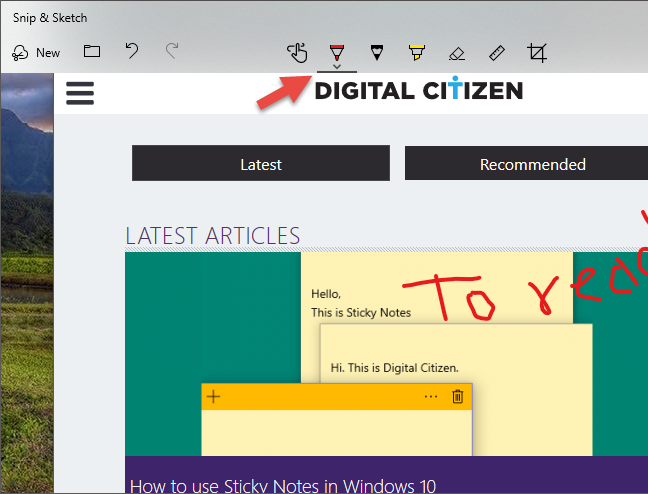
Task: Select the yellow Highlighter tool
Action: click(417, 53)
